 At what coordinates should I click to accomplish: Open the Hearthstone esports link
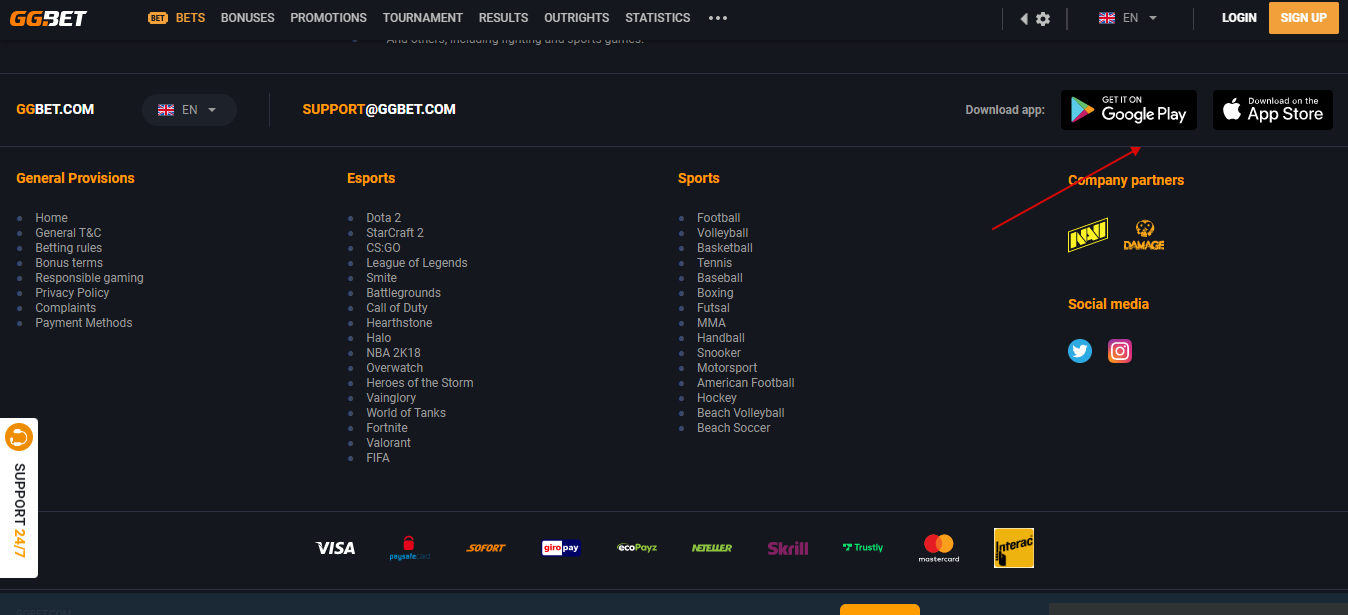pyautogui.click(x=400, y=323)
